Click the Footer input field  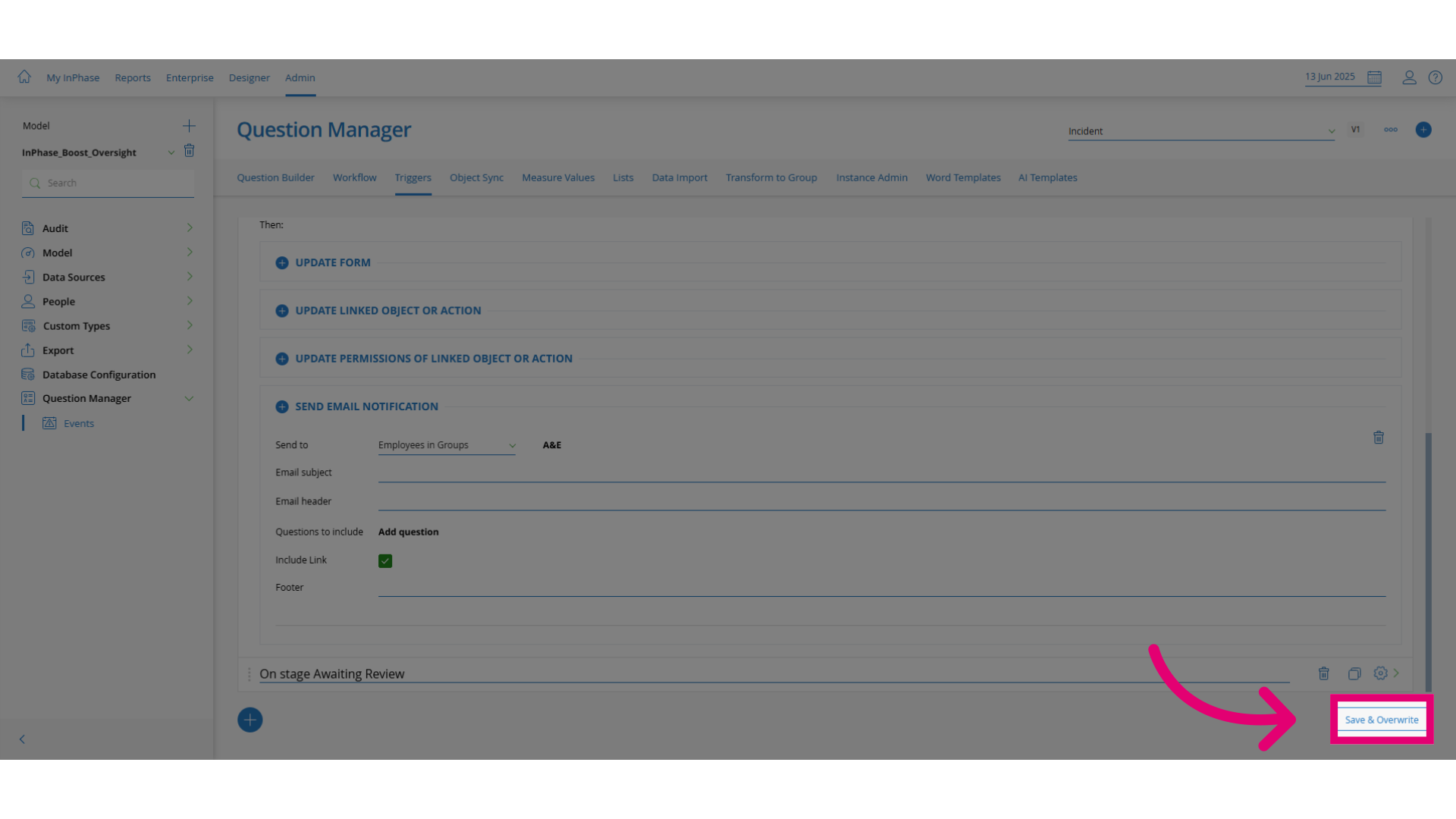point(882,588)
